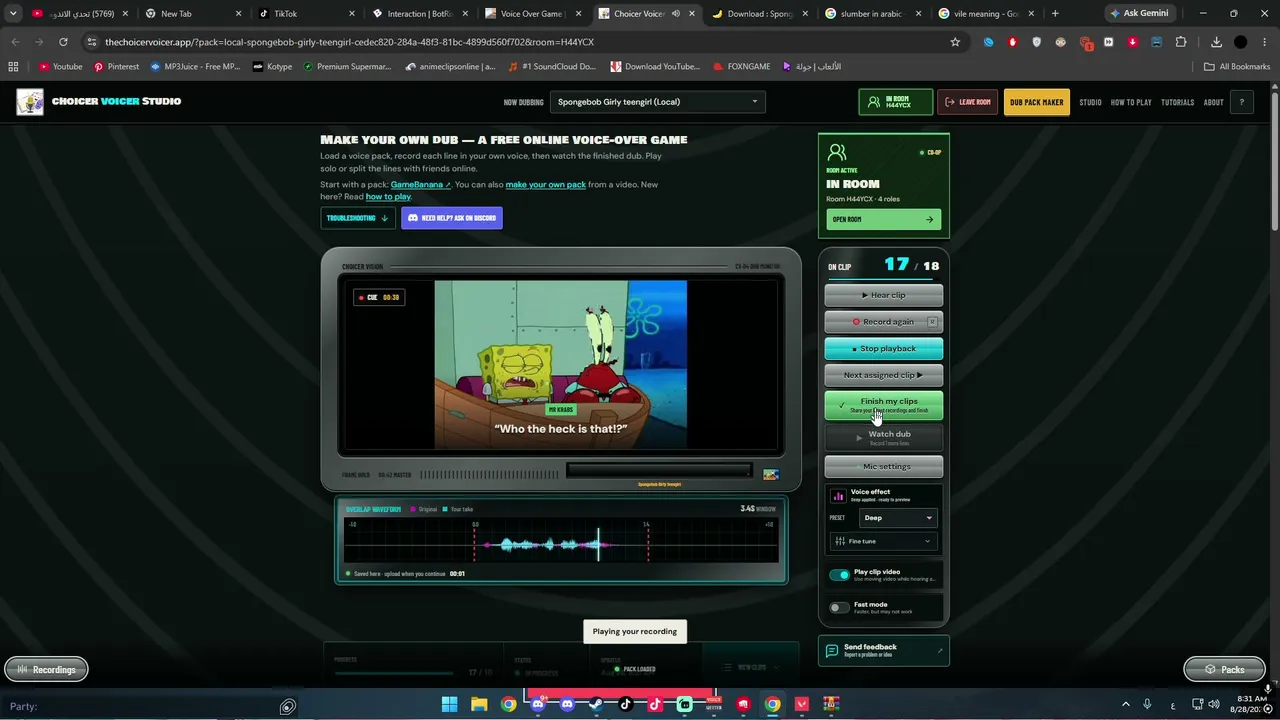Go back with the browser back arrow

click(x=15, y=42)
